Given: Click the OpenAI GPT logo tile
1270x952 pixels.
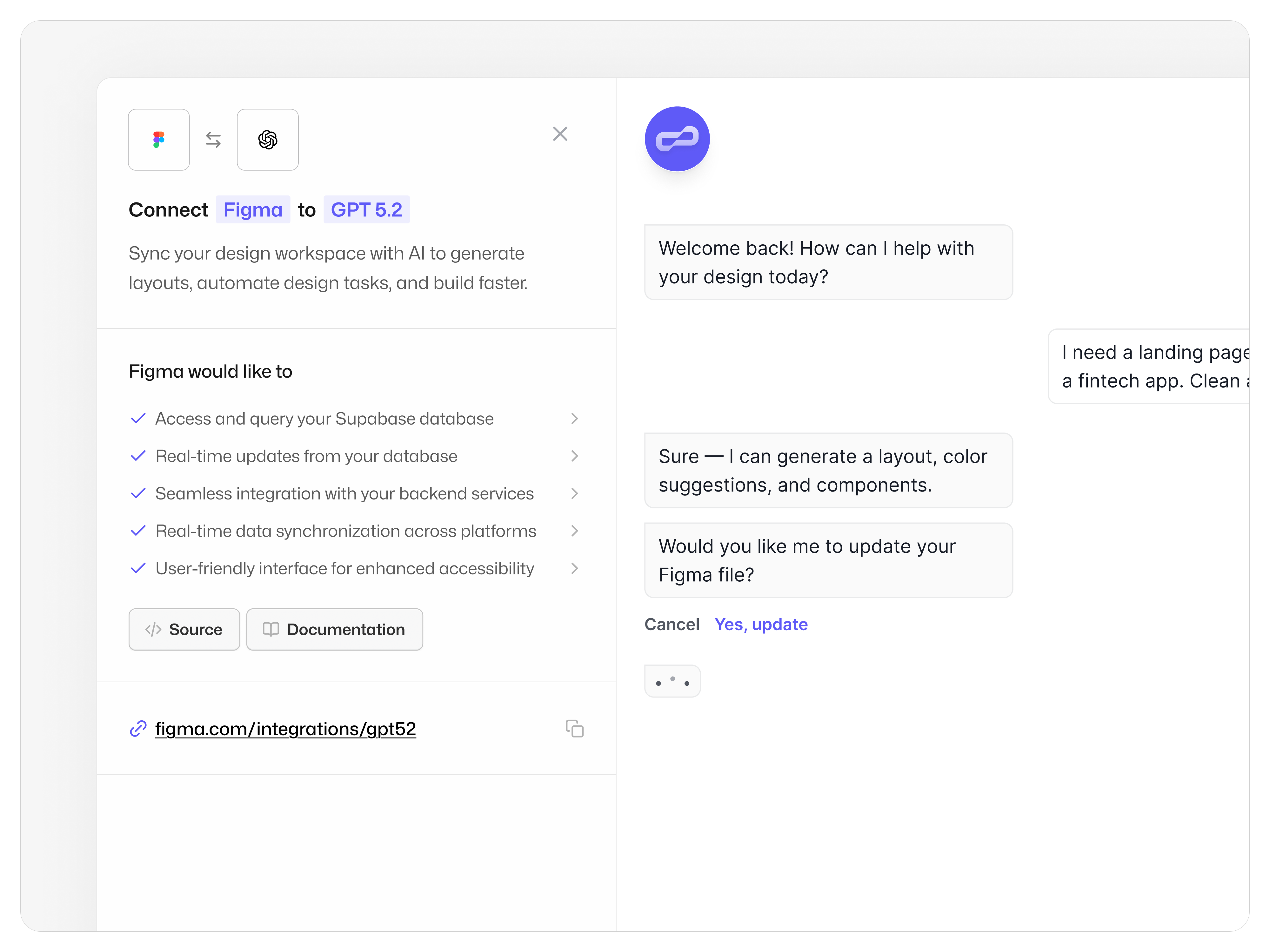Looking at the screenshot, I should [268, 139].
